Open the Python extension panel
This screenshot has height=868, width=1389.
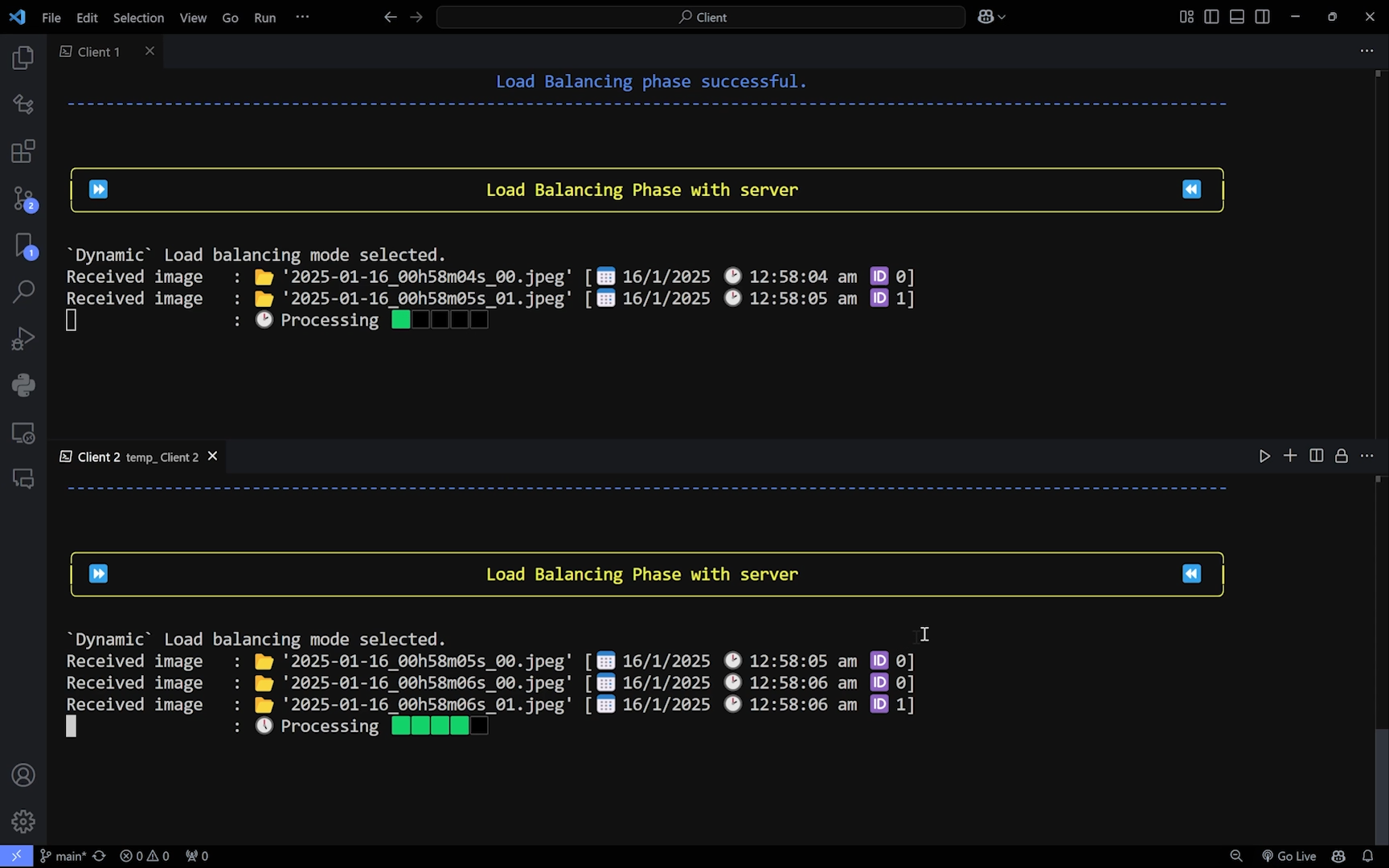(x=23, y=385)
